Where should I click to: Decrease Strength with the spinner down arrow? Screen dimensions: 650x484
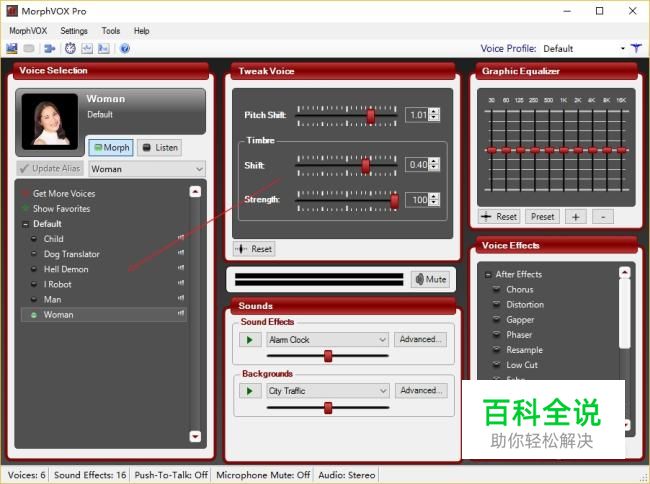point(434,203)
